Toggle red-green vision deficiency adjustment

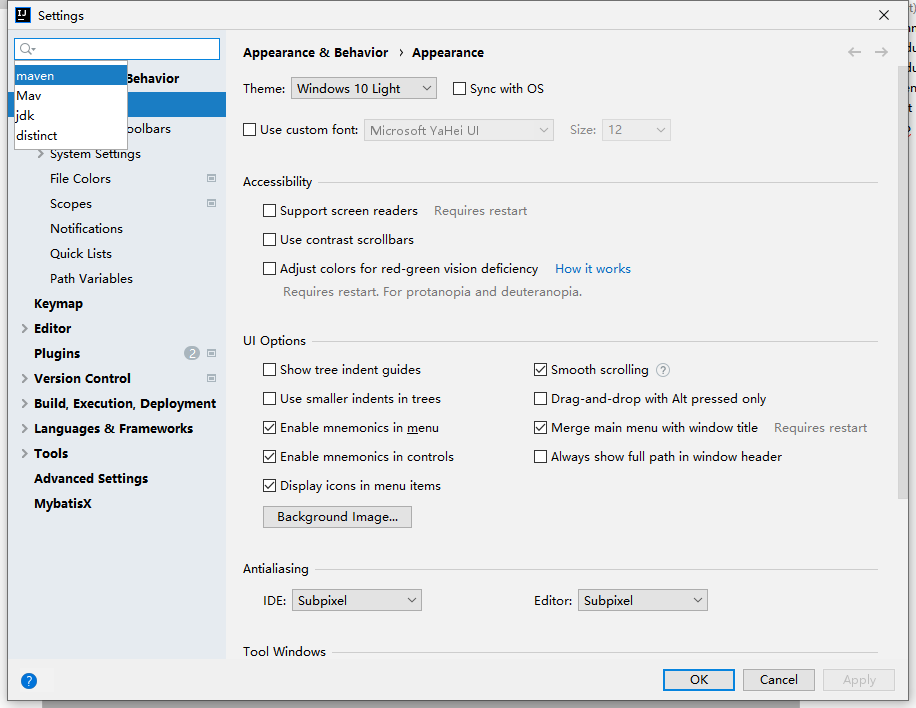click(x=269, y=269)
